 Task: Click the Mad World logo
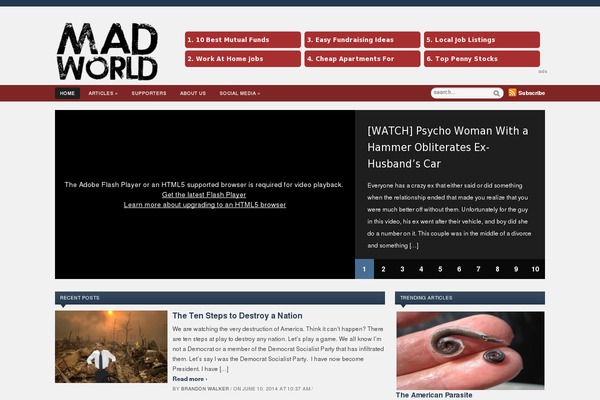tap(107, 51)
